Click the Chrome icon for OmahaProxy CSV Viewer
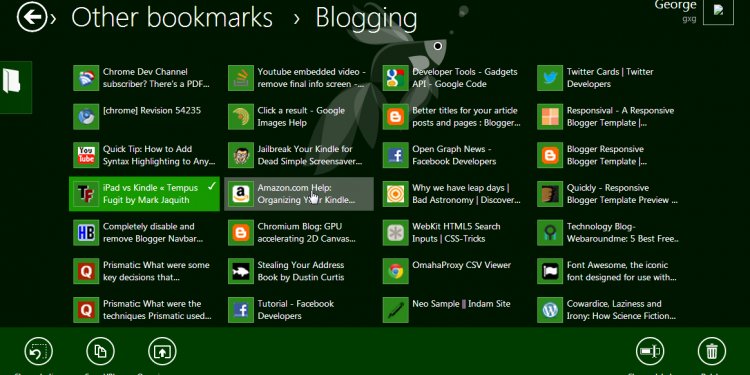This screenshot has width=750, height=375. [x=396, y=271]
